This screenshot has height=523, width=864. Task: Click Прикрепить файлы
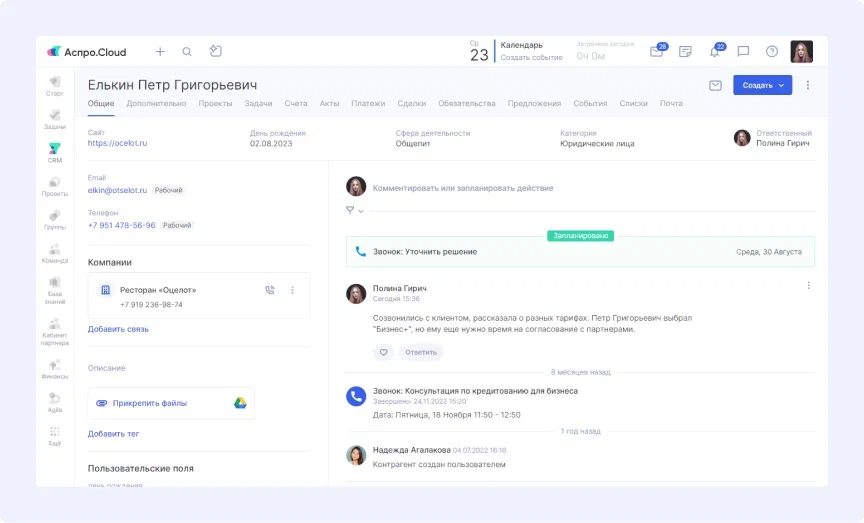149,403
